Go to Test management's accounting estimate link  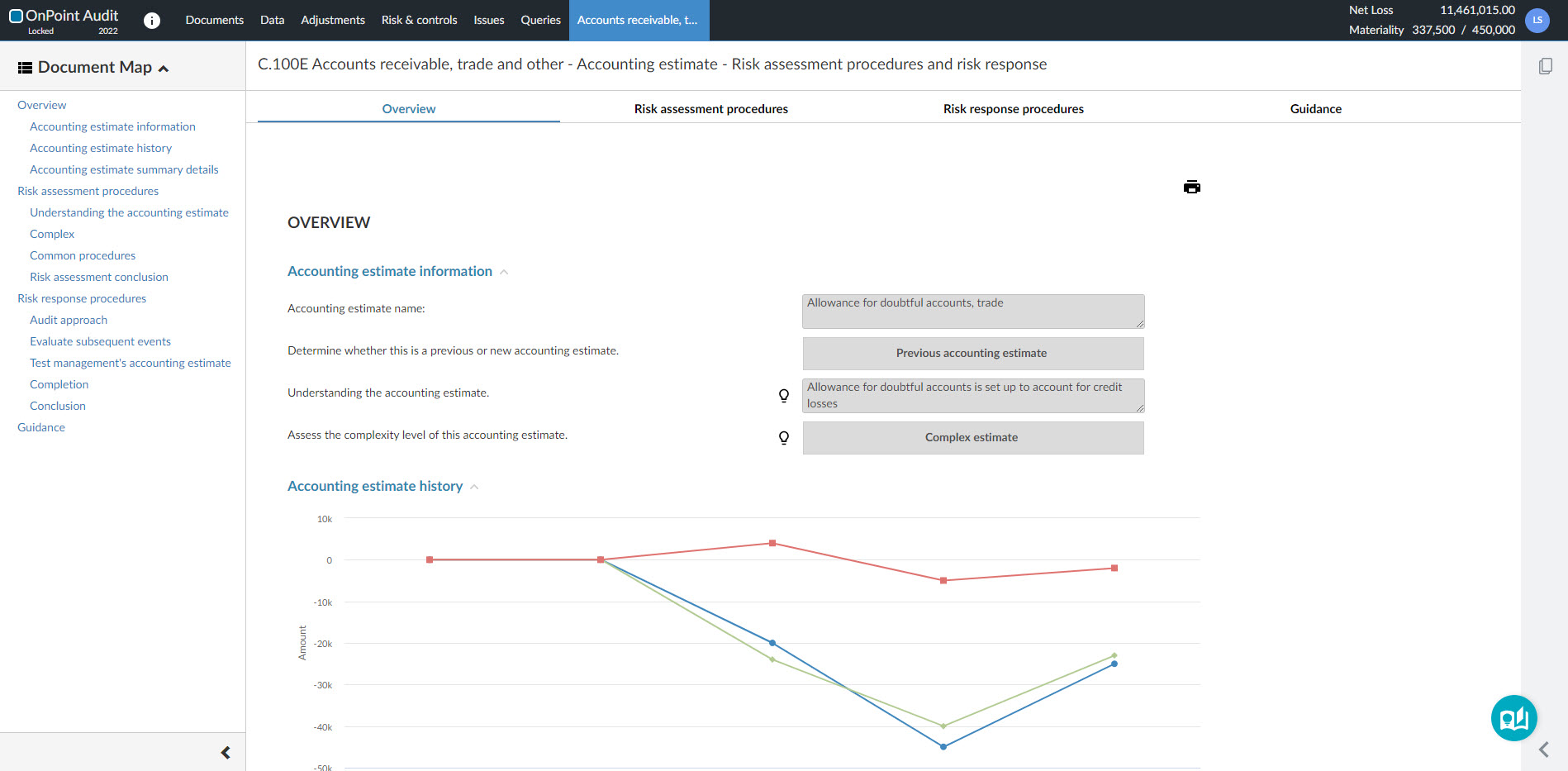(x=131, y=363)
